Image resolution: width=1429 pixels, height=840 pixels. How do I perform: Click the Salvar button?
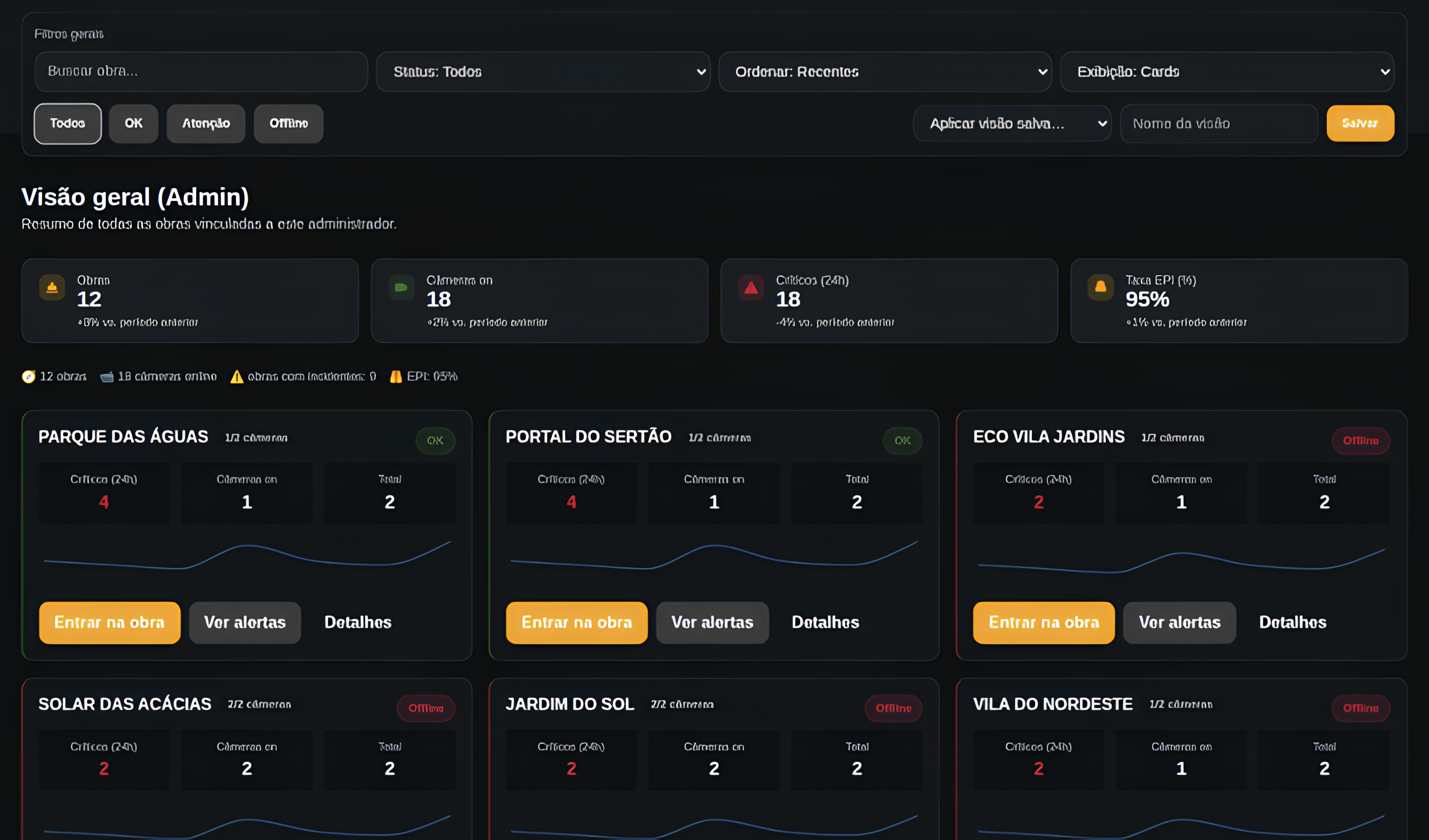click(x=1360, y=123)
